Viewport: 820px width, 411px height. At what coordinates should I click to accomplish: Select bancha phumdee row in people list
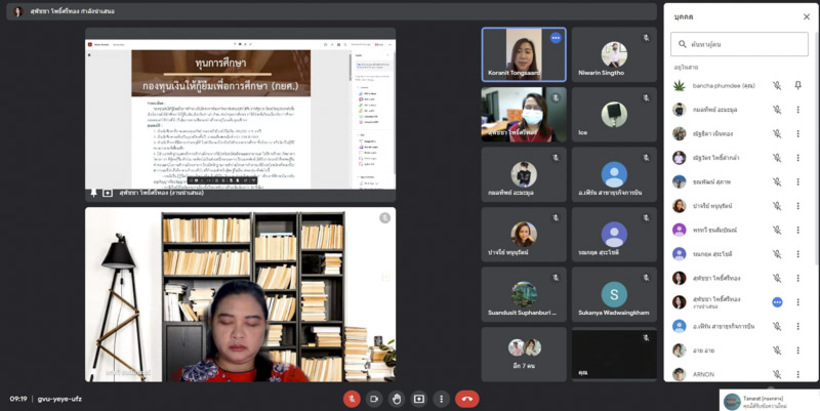739,85
